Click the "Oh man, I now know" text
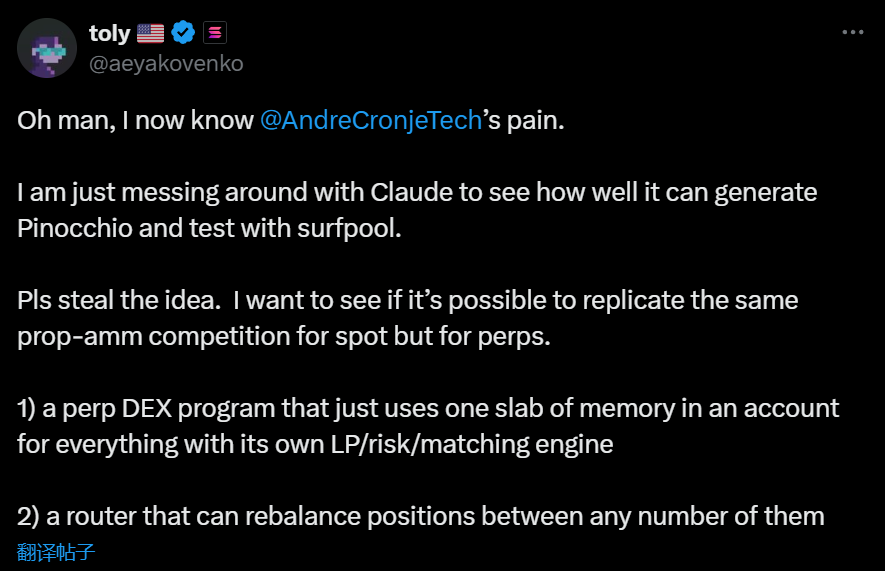This screenshot has height=571, width=885. pos(135,120)
